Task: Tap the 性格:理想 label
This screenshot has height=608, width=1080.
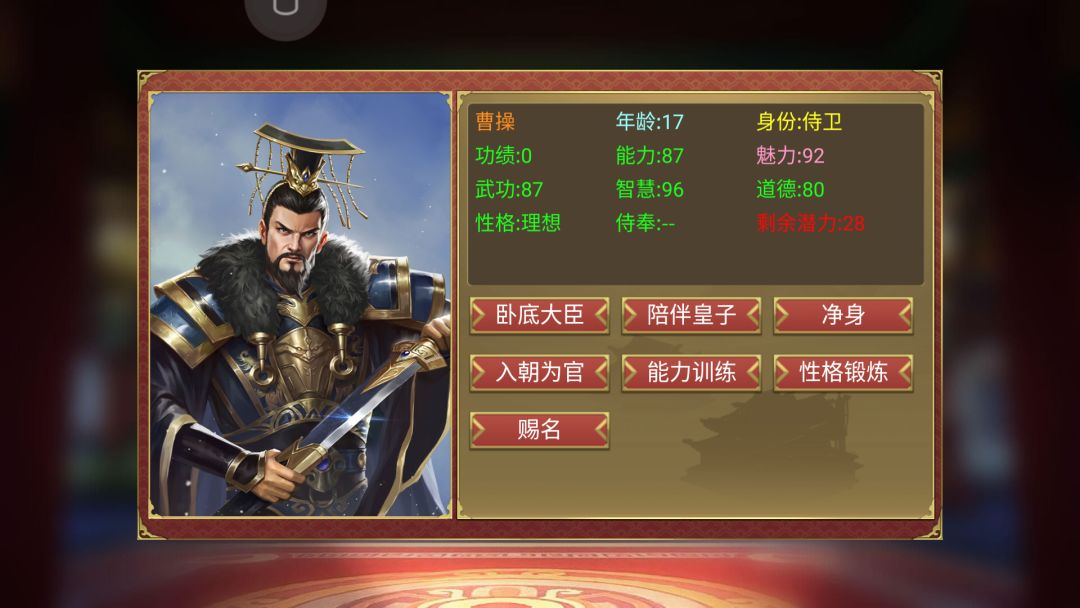Action: pyautogui.click(x=518, y=223)
